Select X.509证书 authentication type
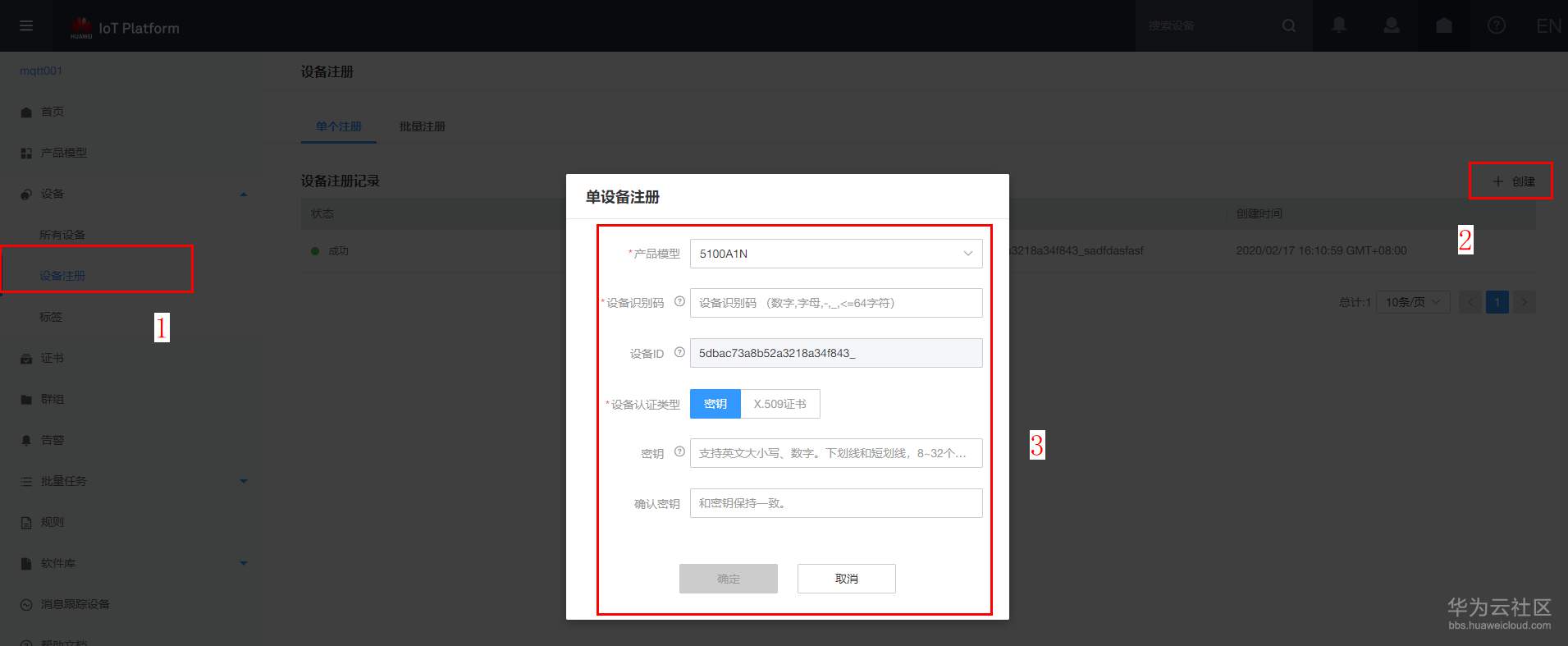Screen dimensions: 1568x646 click(780, 404)
